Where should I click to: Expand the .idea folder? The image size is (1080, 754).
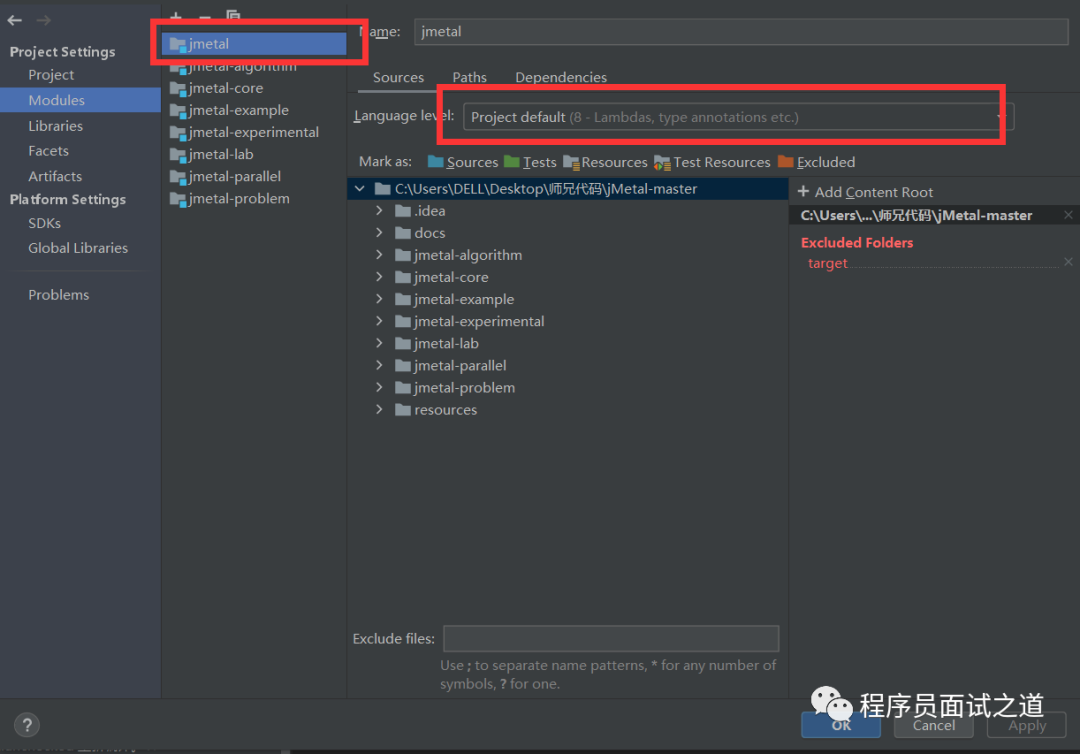(380, 211)
